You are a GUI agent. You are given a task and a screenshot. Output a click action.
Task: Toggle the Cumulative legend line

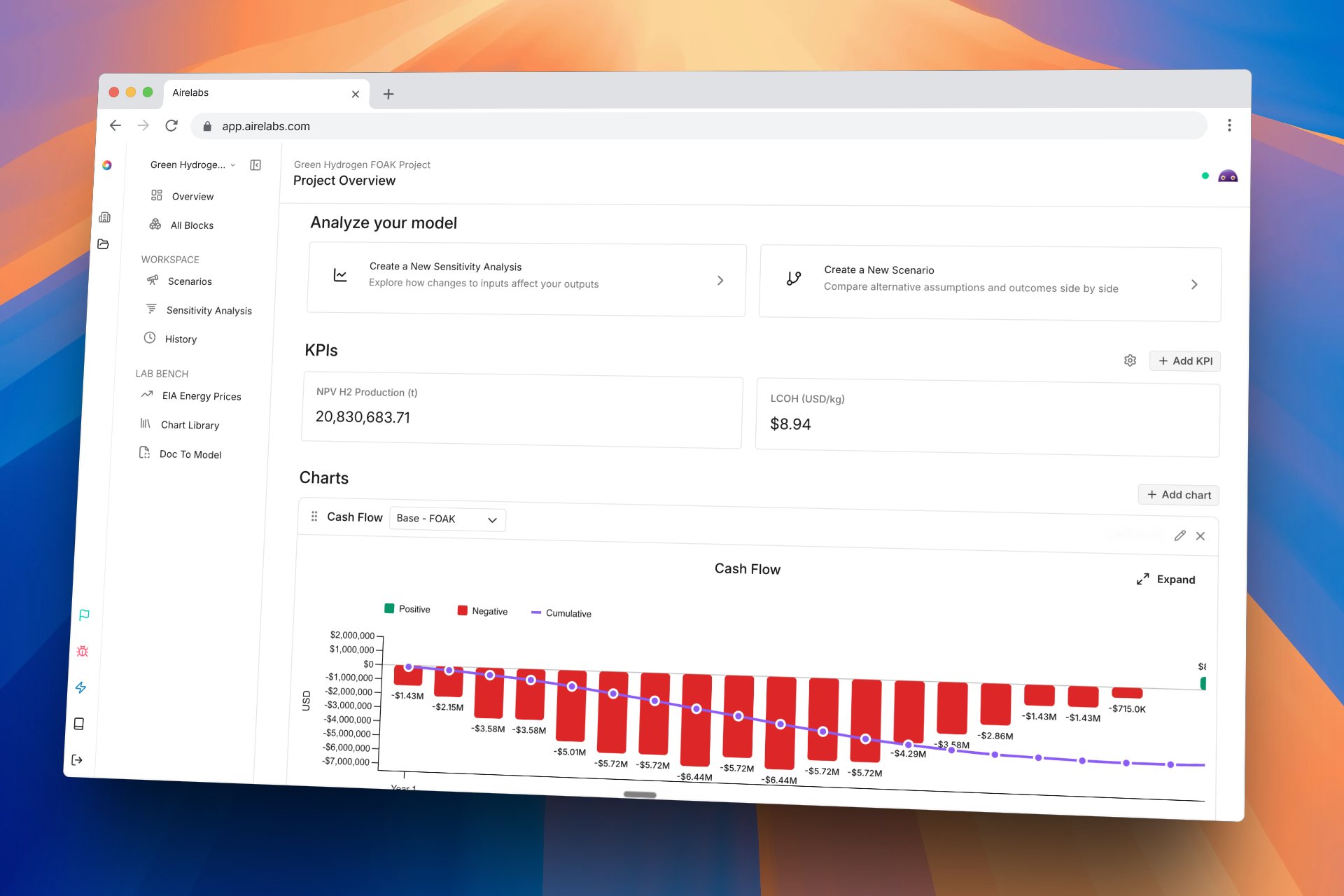pyautogui.click(x=536, y=612)
